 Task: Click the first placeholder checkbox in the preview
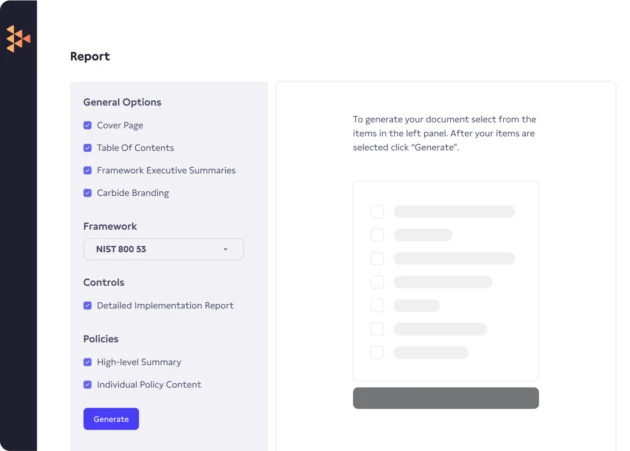coord(377,212)
